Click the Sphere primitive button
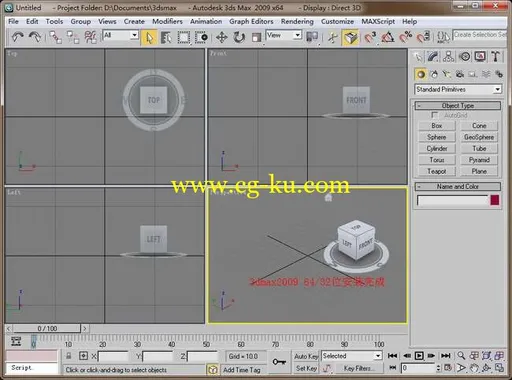 tap(437, 137)
